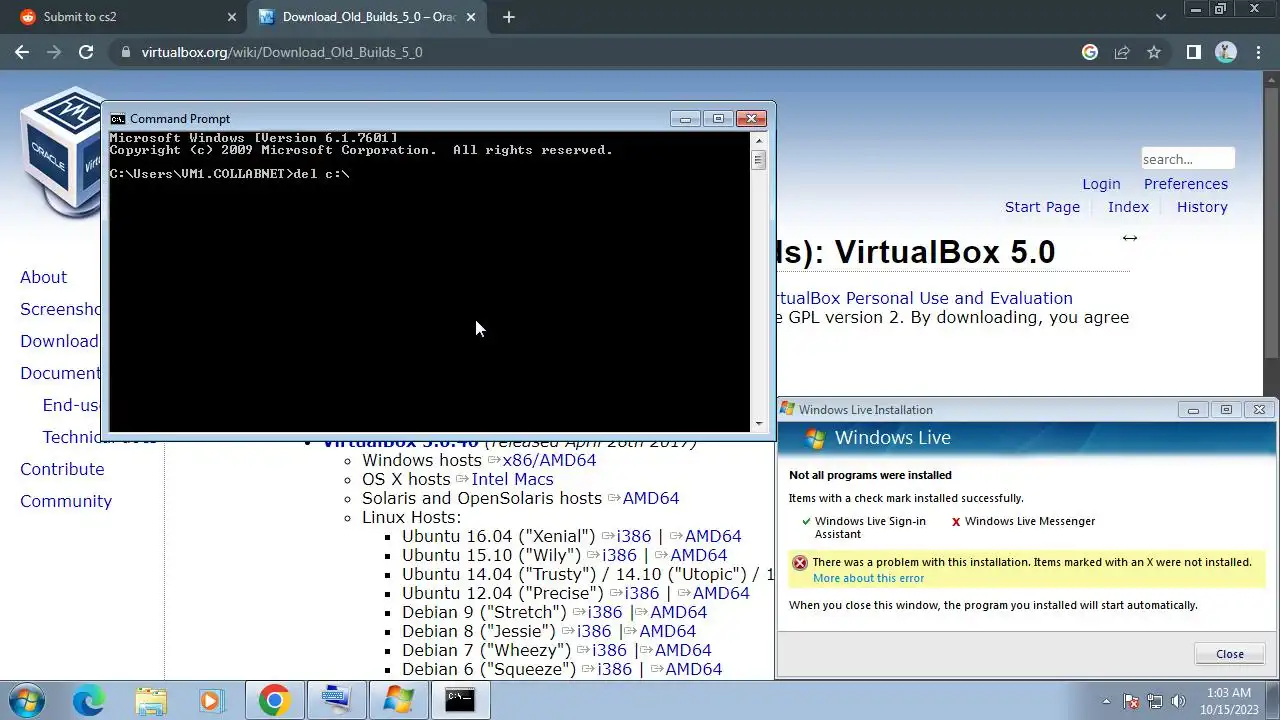The height and width of the screenshot is (720, 1280).
Task: Open the Login link
Action: coord(1101,184)
